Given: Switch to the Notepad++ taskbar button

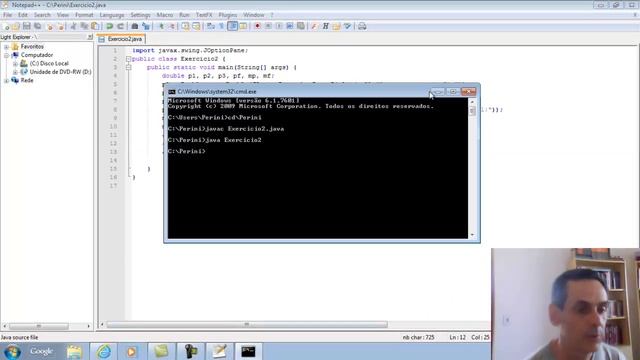Looking at the screenshot, I should [220, 351].
